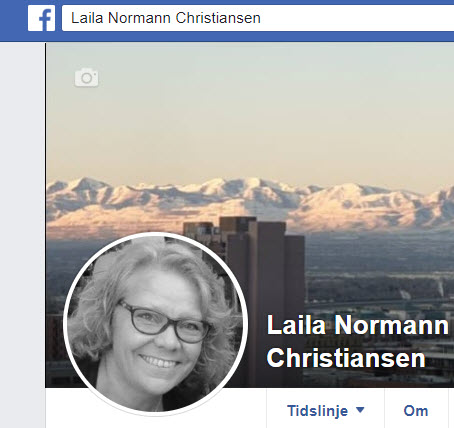The image size is (454, 428).
Task: Focus the search field containing Laila Normann Christiansen
Action: point(258,18)
